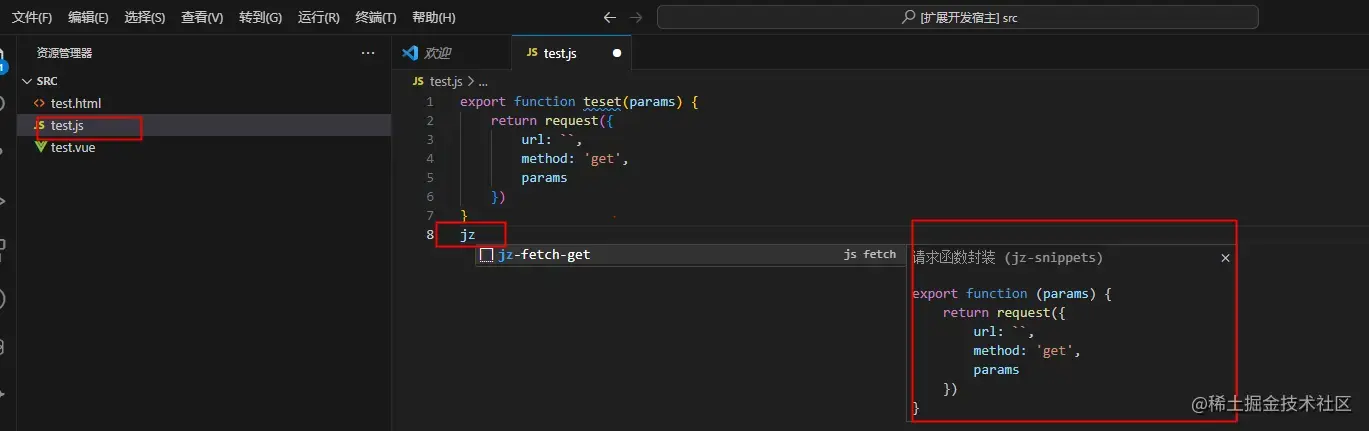Click the typed jz text on line 8
Screen dimensions: 1369x431
[468, 235]
